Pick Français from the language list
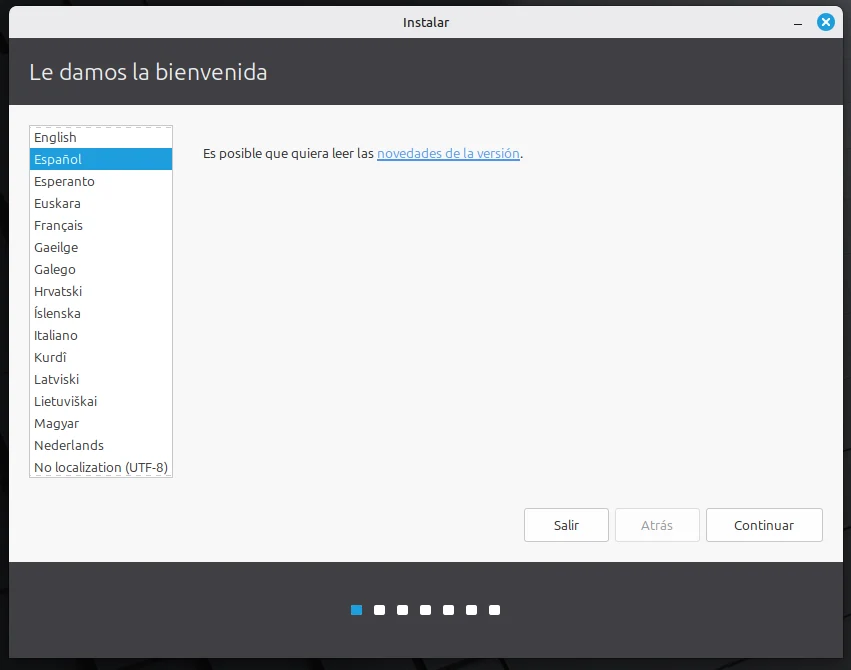The width and height of the screenshot is (851, 670). [x=58, y=225]
